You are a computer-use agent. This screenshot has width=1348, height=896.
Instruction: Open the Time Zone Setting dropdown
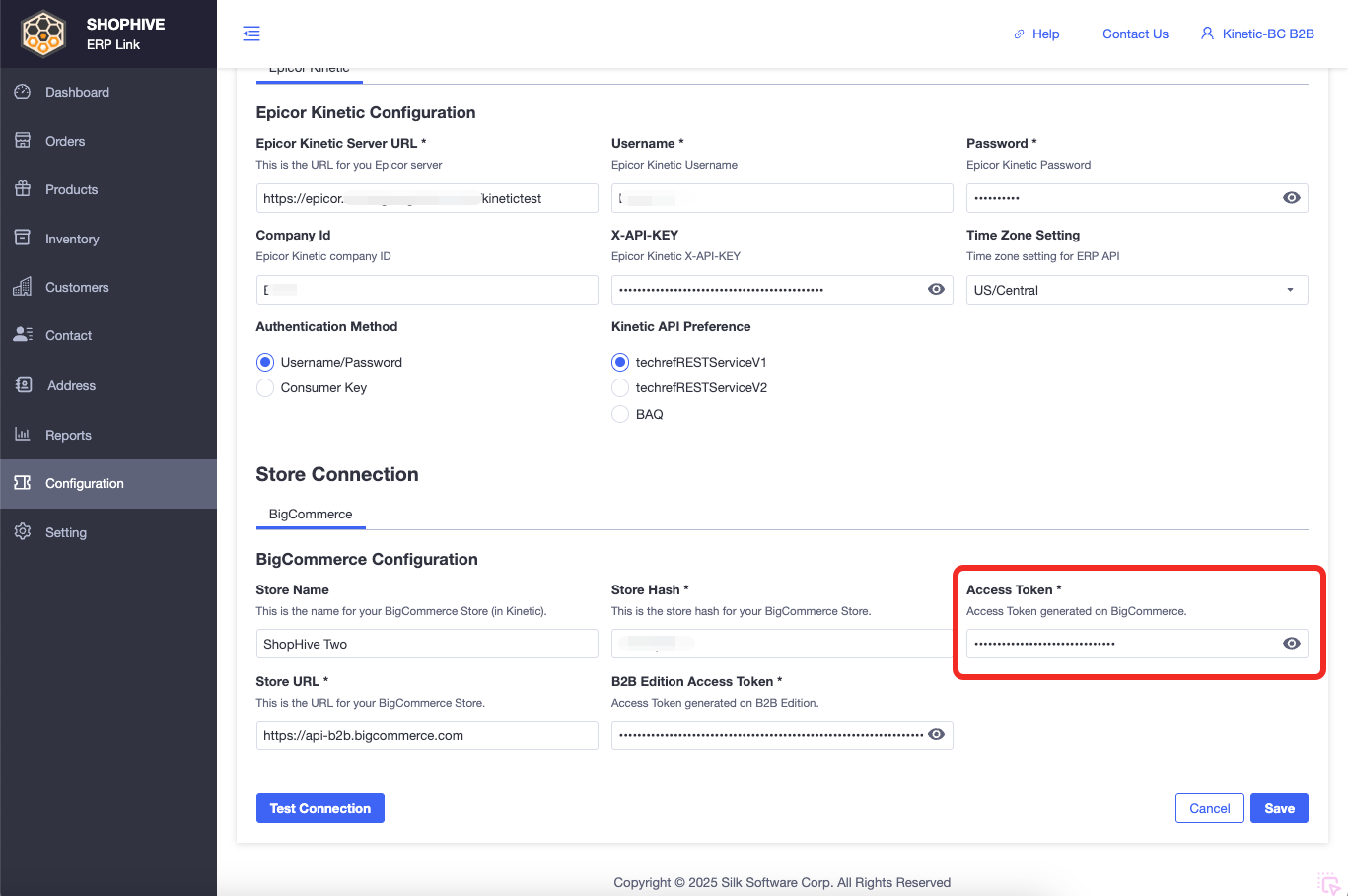click(x=1137, y=290)
